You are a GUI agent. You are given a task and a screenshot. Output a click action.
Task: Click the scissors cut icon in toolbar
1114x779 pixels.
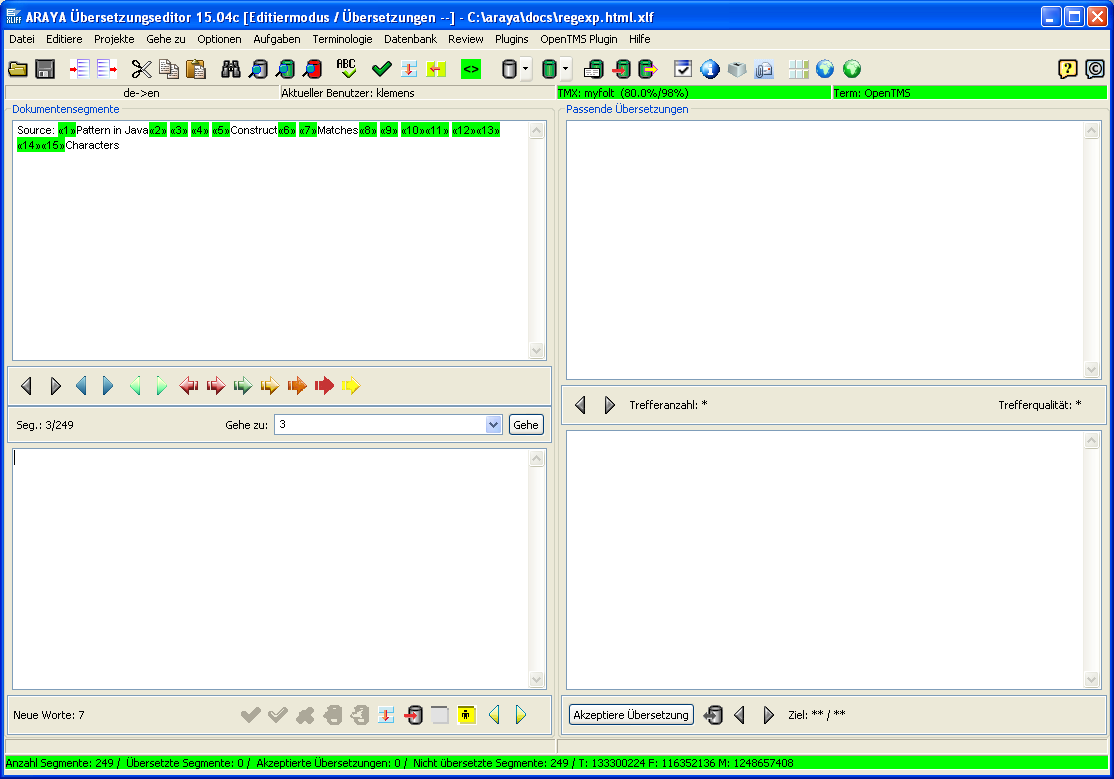click(141, 69)
